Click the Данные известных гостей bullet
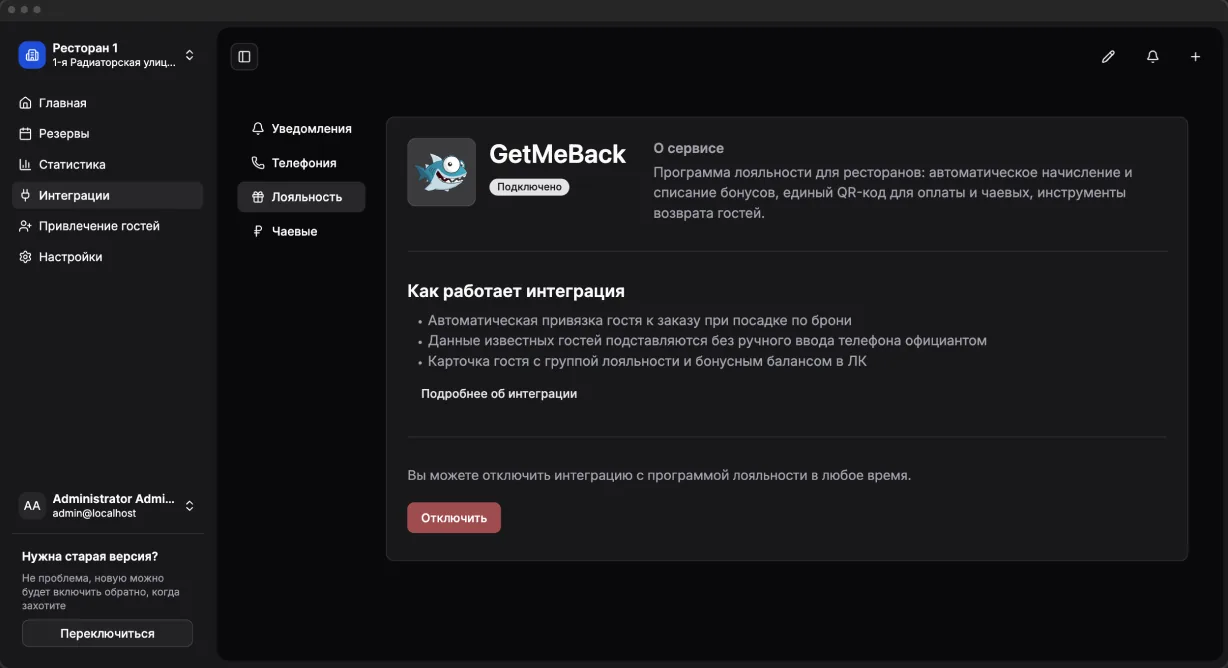The image size is (1228, 668). (707, 341)
